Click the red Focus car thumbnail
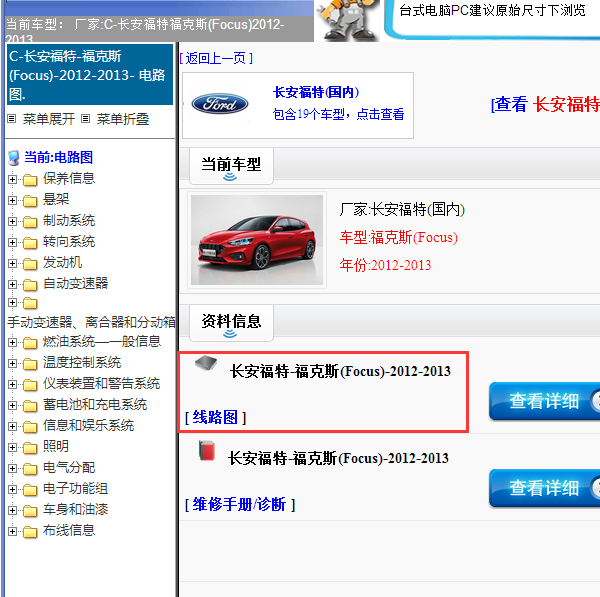This screenshot has width=600, height=597. (x=257, y=240)
